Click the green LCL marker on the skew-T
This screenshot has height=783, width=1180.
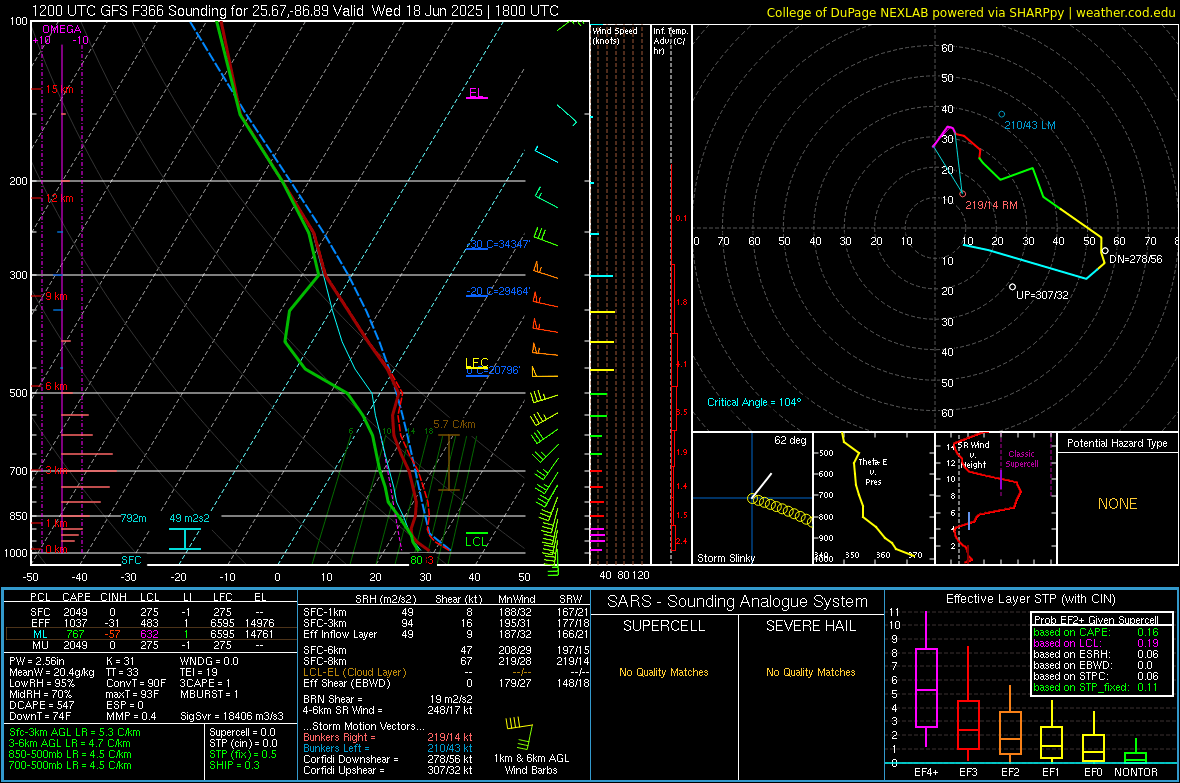[x=476, y=538]
